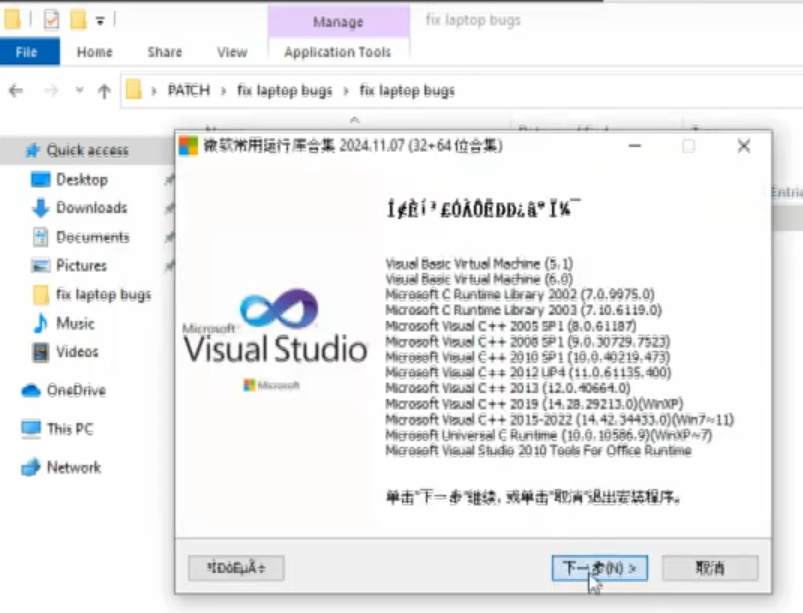803x613 pixels.
Task: Click the folder icon at title bar's left
Action: click(12, 19)
